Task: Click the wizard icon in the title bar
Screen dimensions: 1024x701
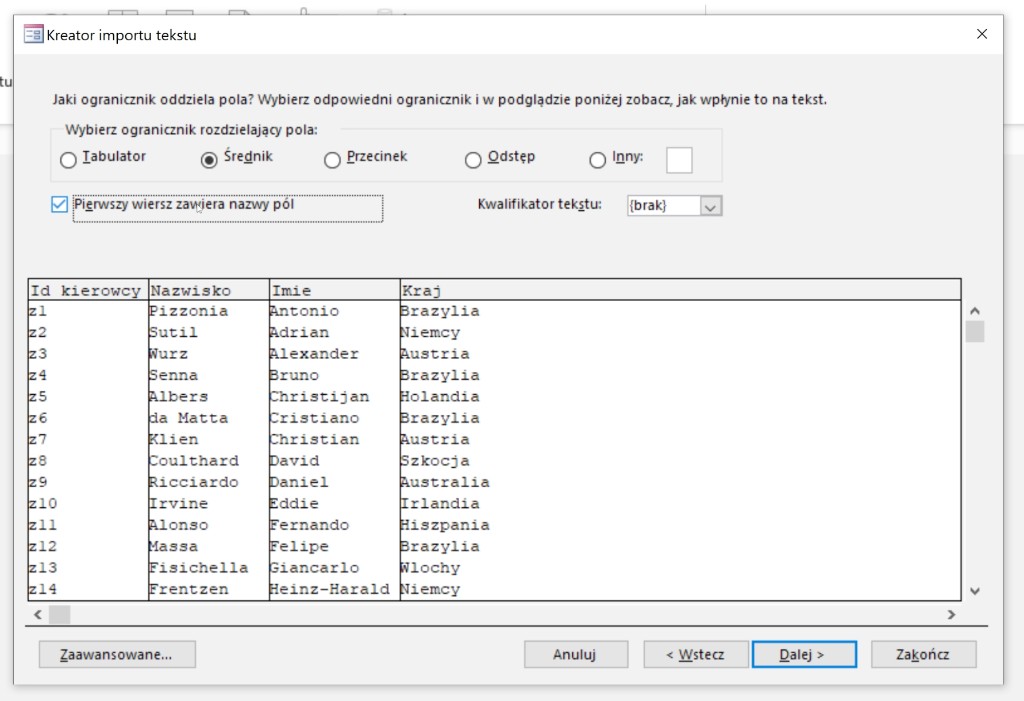Action: click(32, 35)
